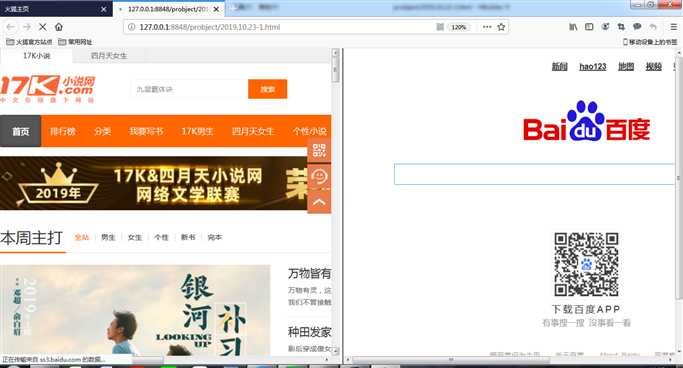Open the page actions three-dot menu
683x368 pixels.
[x=487, y=27]
